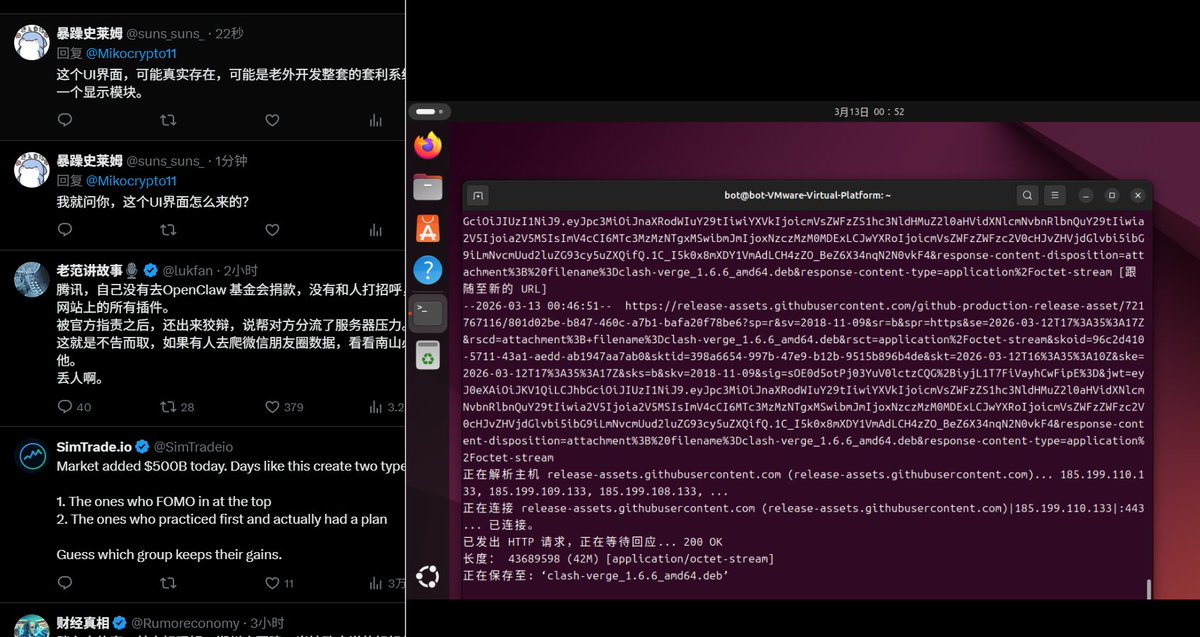The width and height of the screenshot is (1200, 637).
Task: Open the Files manager in the dock
Action: pyautogui.click(x=428, y=187)
